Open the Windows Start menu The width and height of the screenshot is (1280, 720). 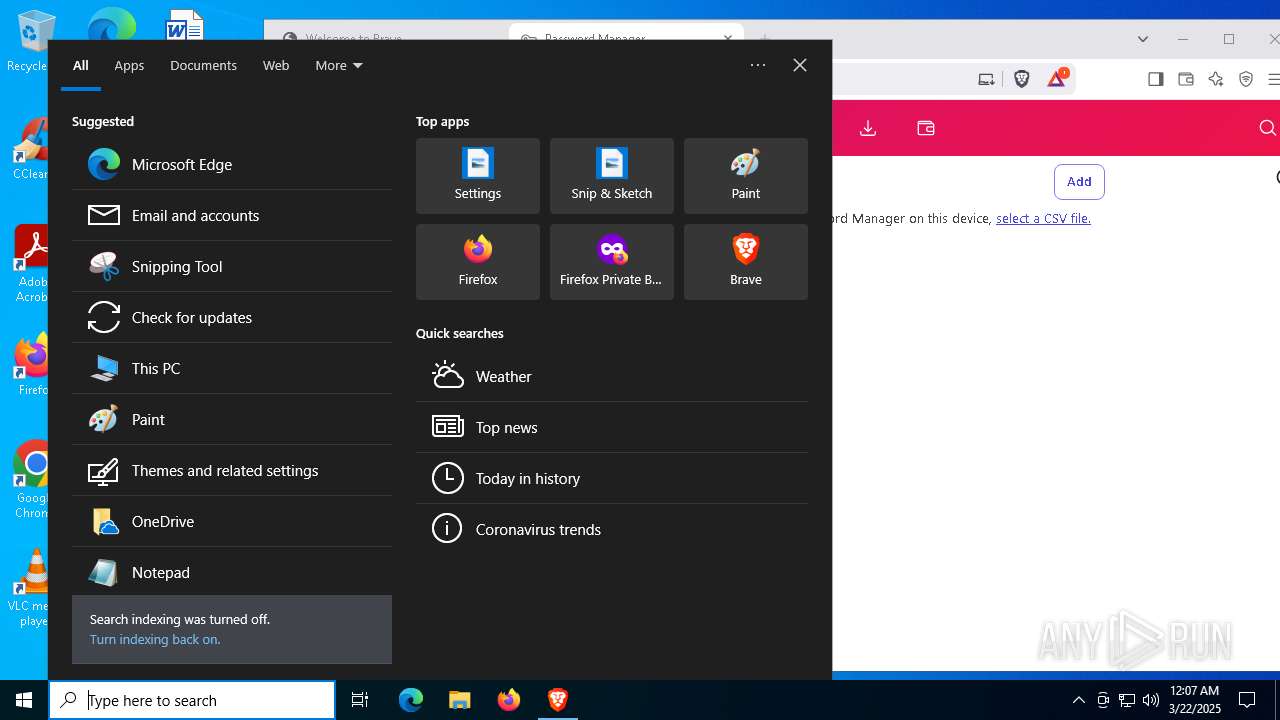tap(24, 700)
